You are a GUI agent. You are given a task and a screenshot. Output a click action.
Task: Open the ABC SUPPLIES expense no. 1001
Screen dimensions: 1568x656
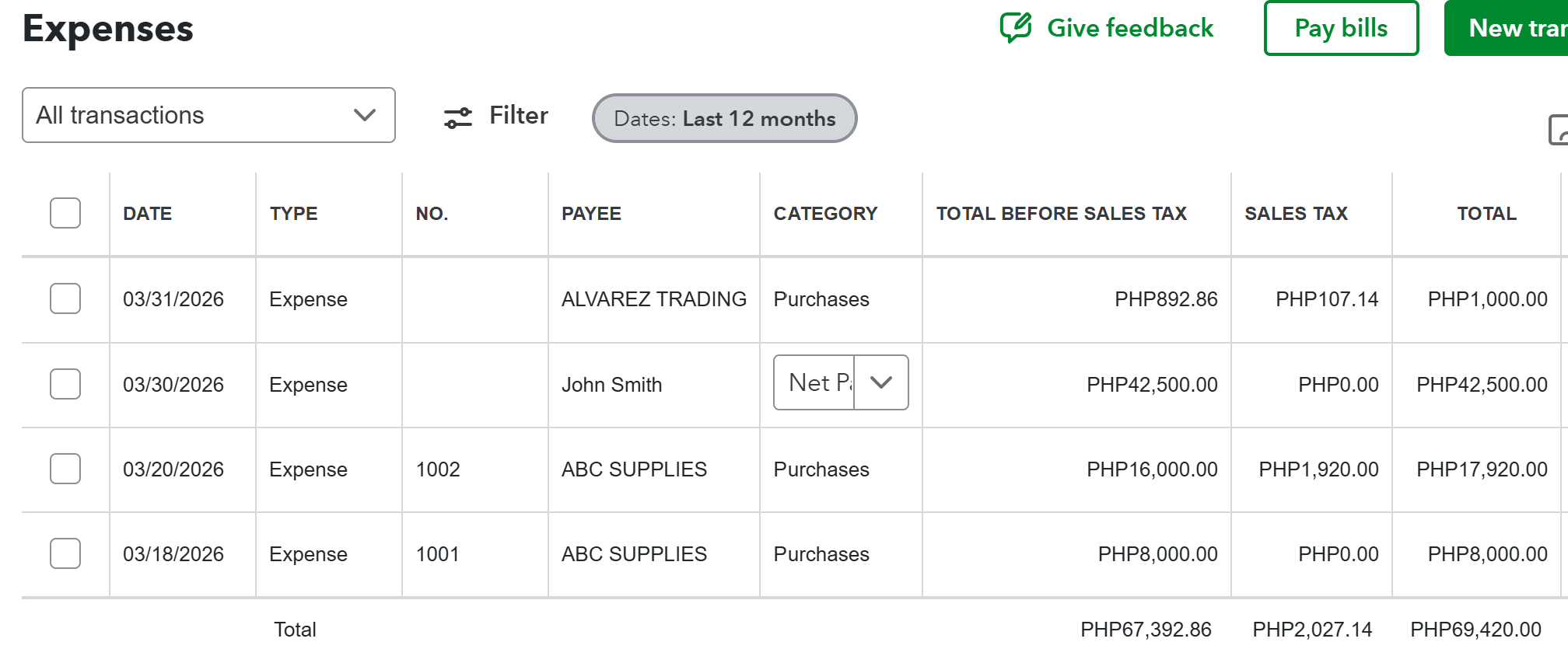(634, 554)
